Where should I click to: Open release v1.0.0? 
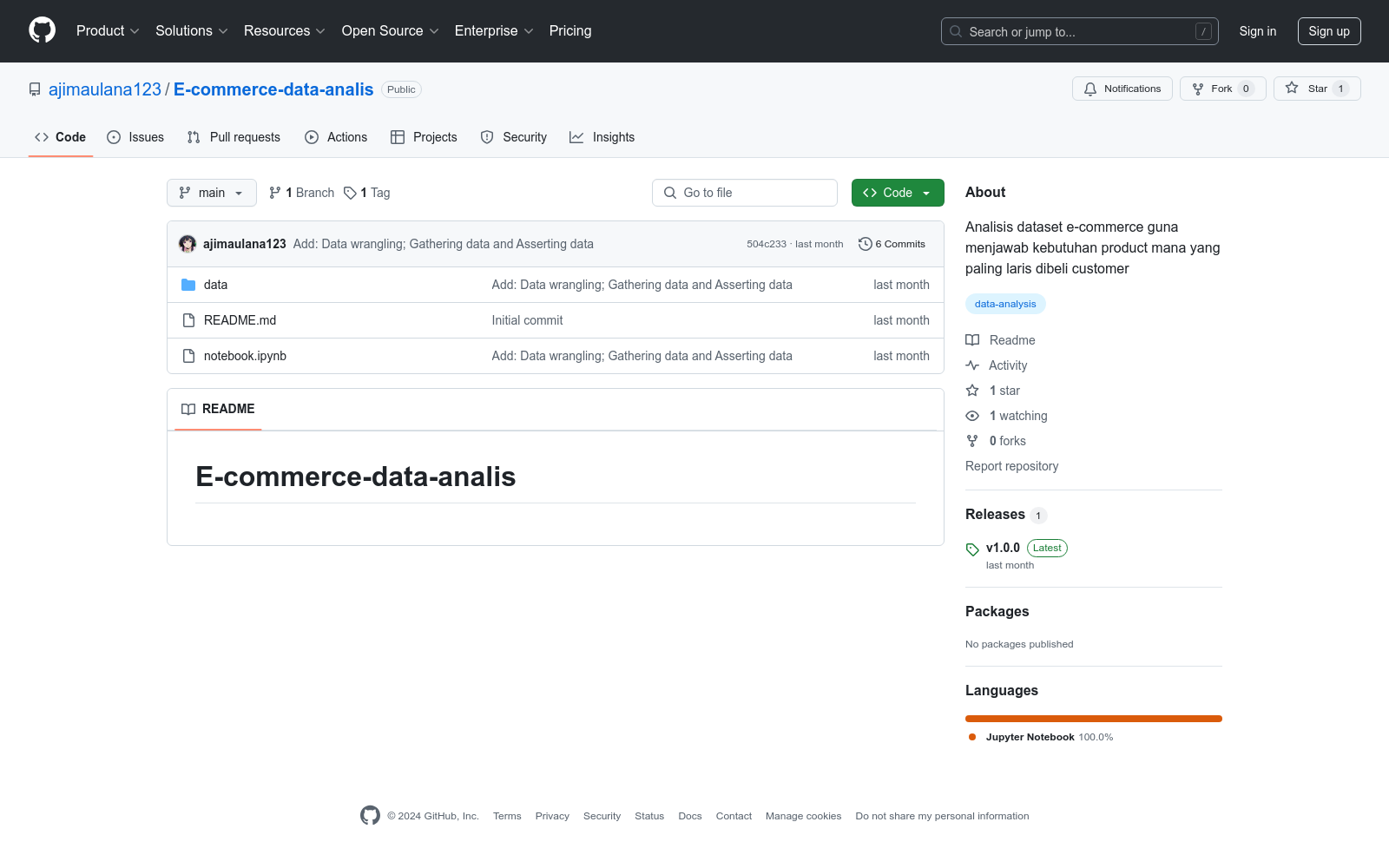pyautogui.click(x=1003, y=548)
